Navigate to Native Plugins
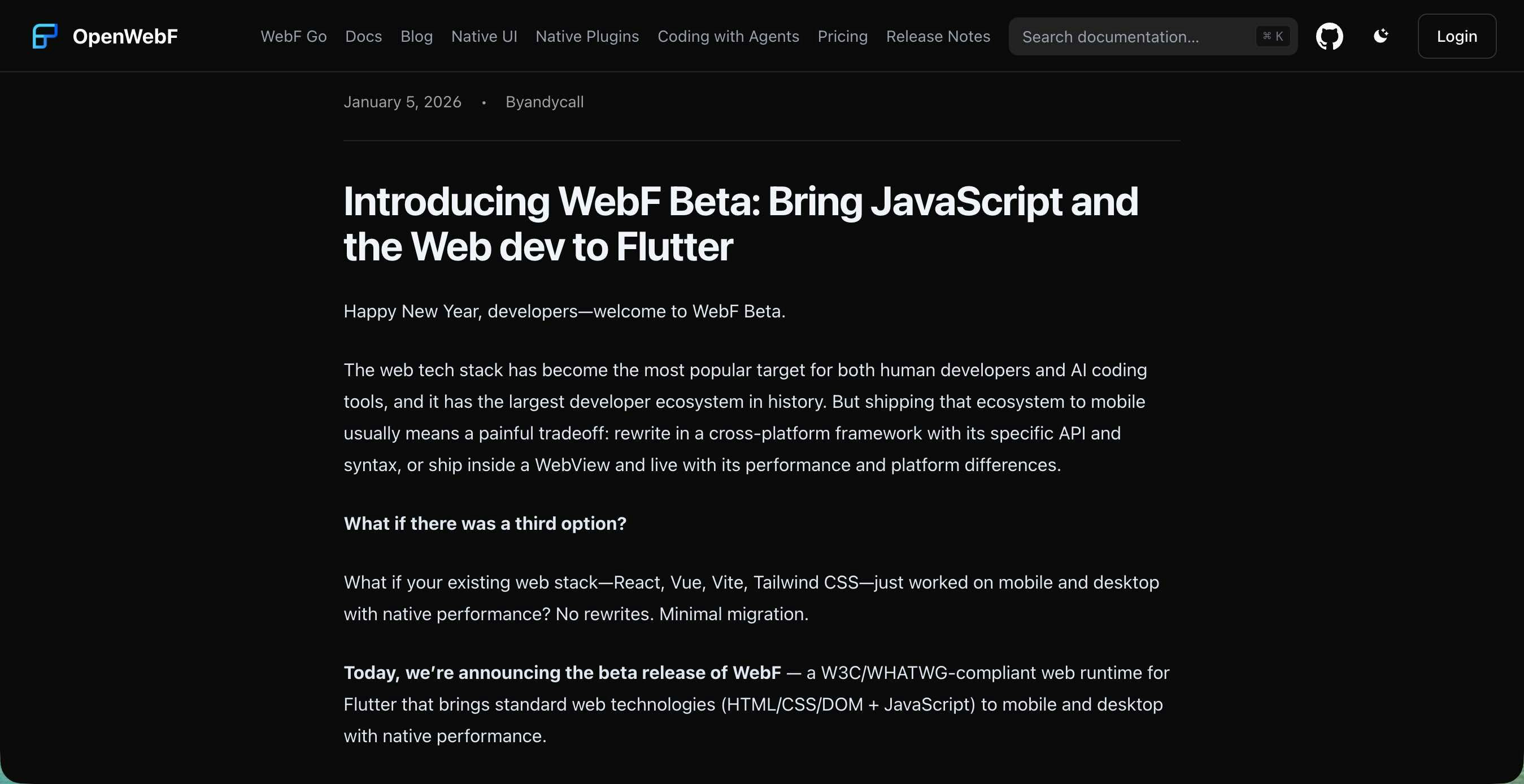The width and height of the screenshot is (1524, 784). (x=587, y=36)
